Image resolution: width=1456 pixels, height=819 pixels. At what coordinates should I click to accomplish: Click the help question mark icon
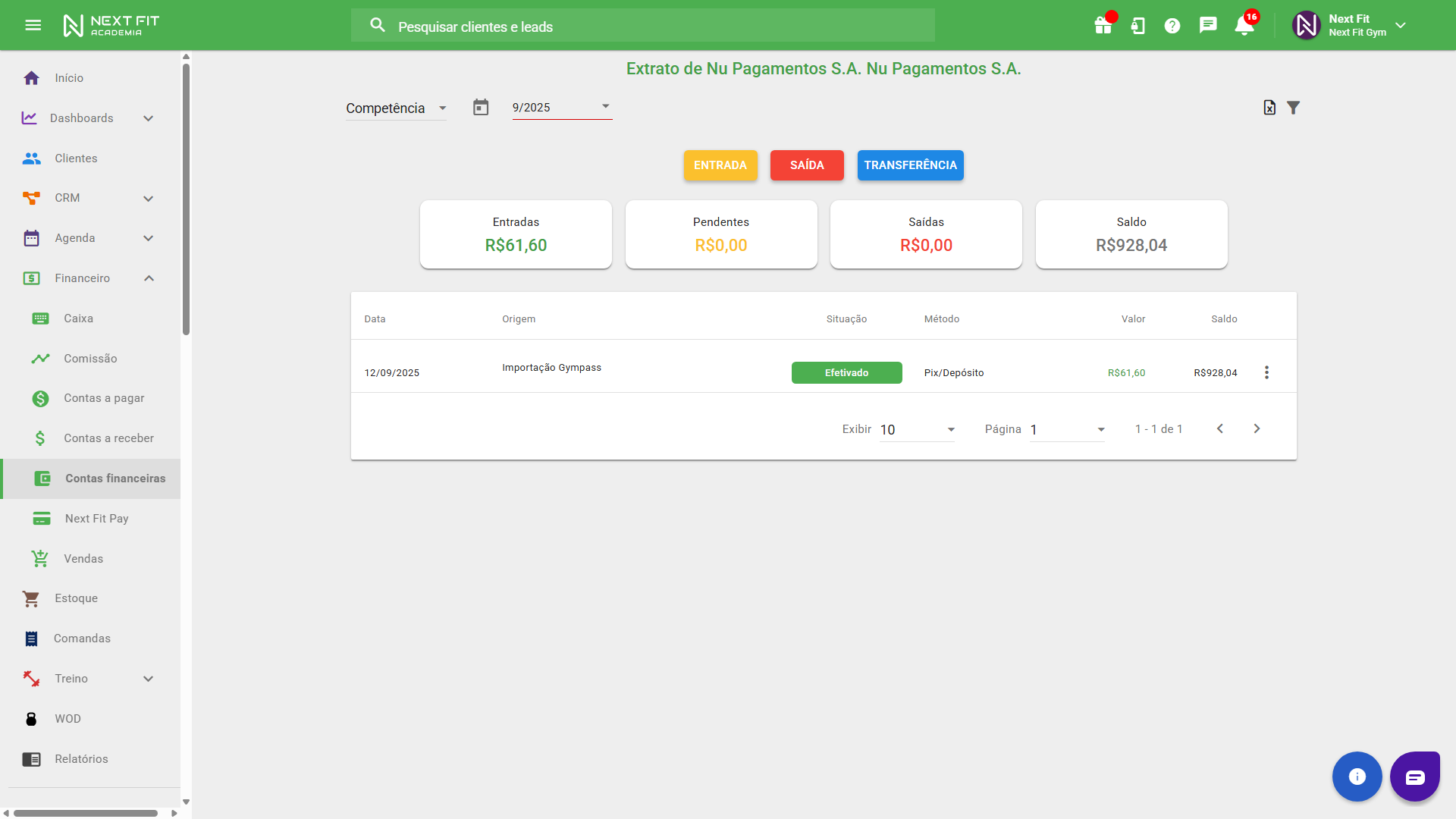1172,26
